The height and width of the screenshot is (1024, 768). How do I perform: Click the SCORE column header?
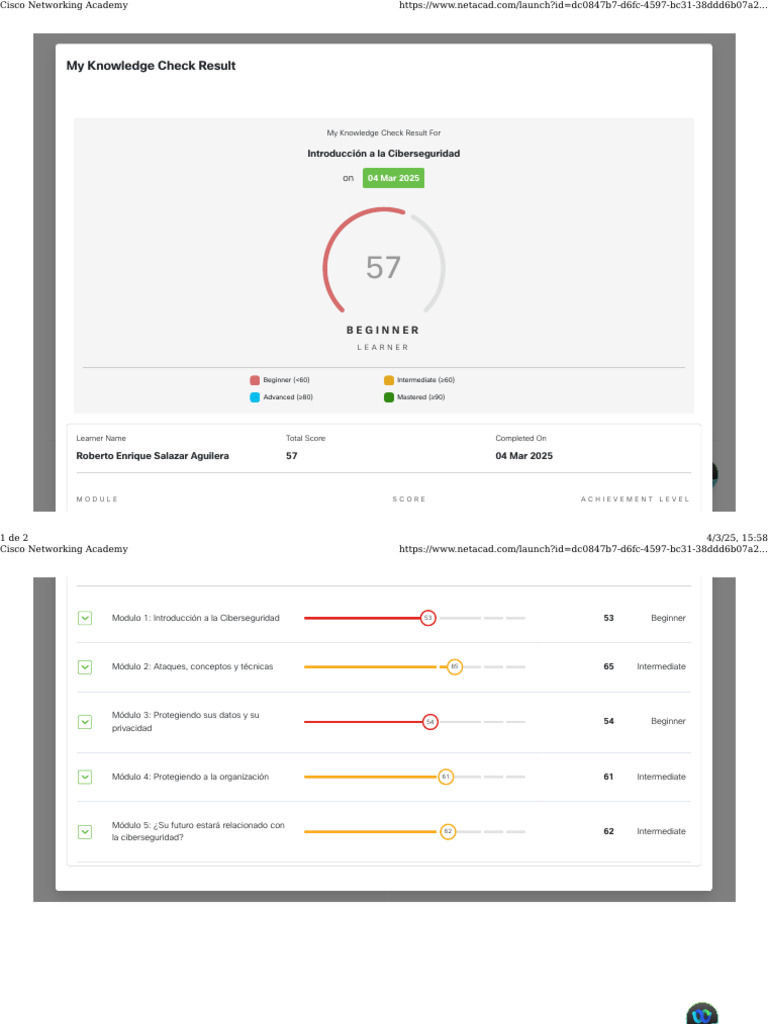tap(409, 499)
